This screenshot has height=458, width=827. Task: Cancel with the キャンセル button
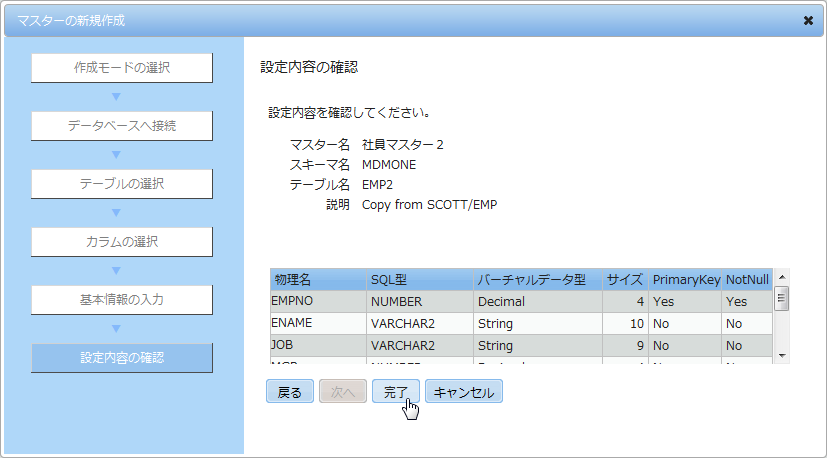tap(464, 392)
